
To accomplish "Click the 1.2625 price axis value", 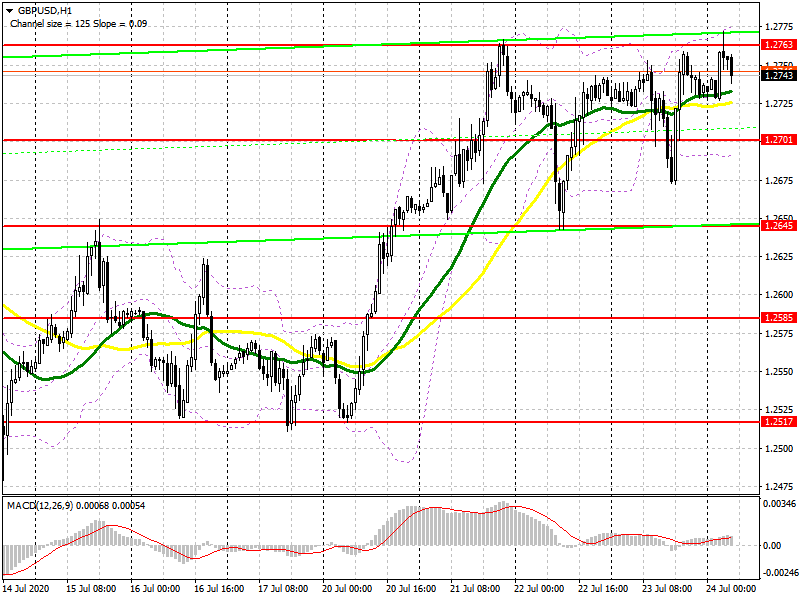I will [x=779, y=256].
